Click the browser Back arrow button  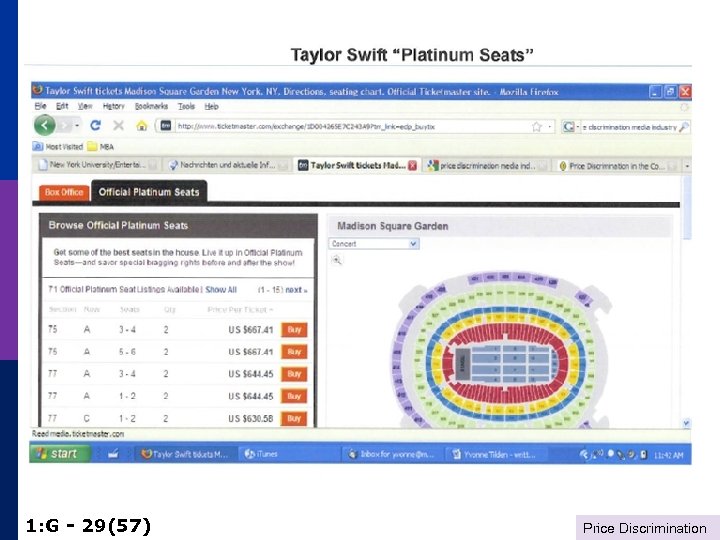(45, 126)
